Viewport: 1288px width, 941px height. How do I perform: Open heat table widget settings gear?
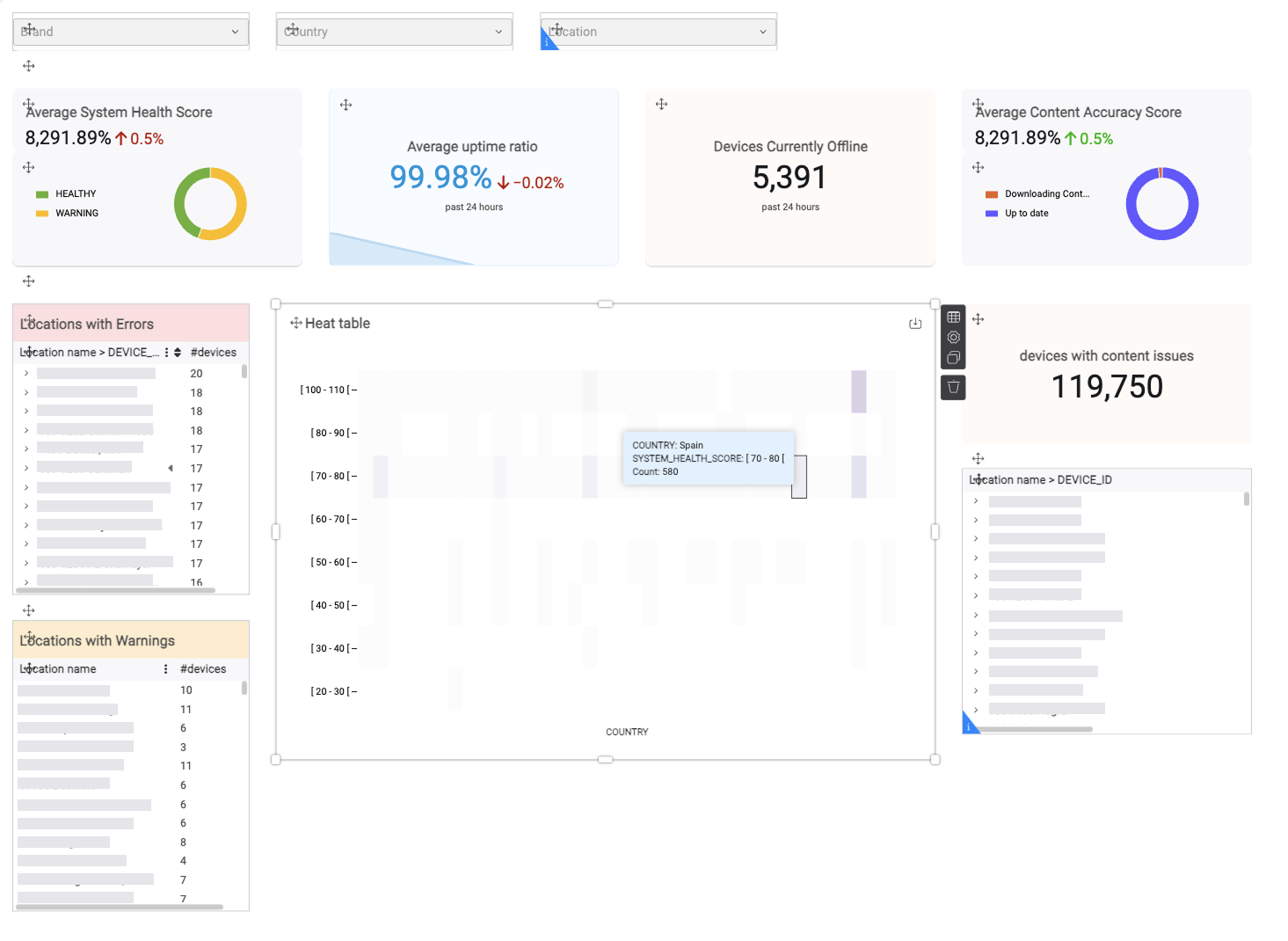953,337
